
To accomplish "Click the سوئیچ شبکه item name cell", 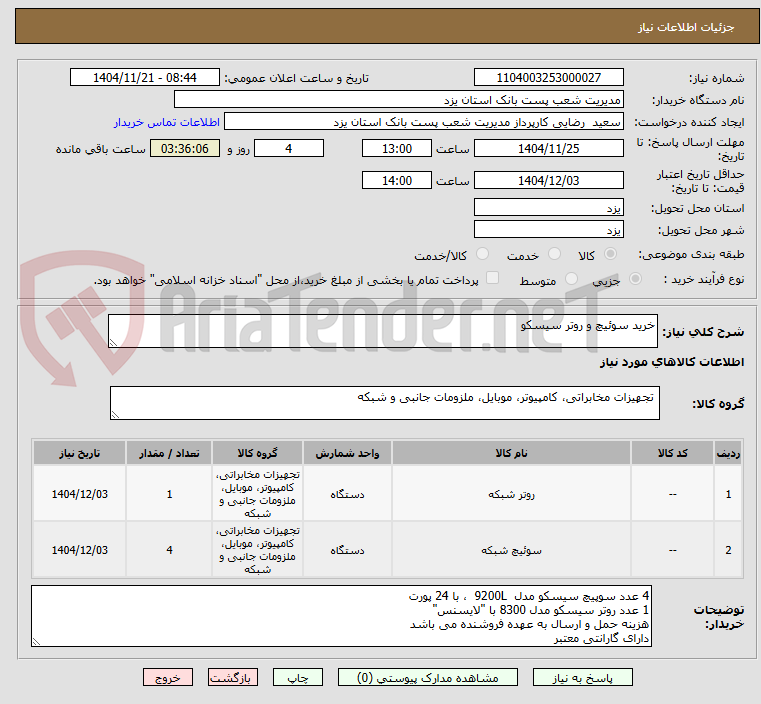I will point(511,550).
